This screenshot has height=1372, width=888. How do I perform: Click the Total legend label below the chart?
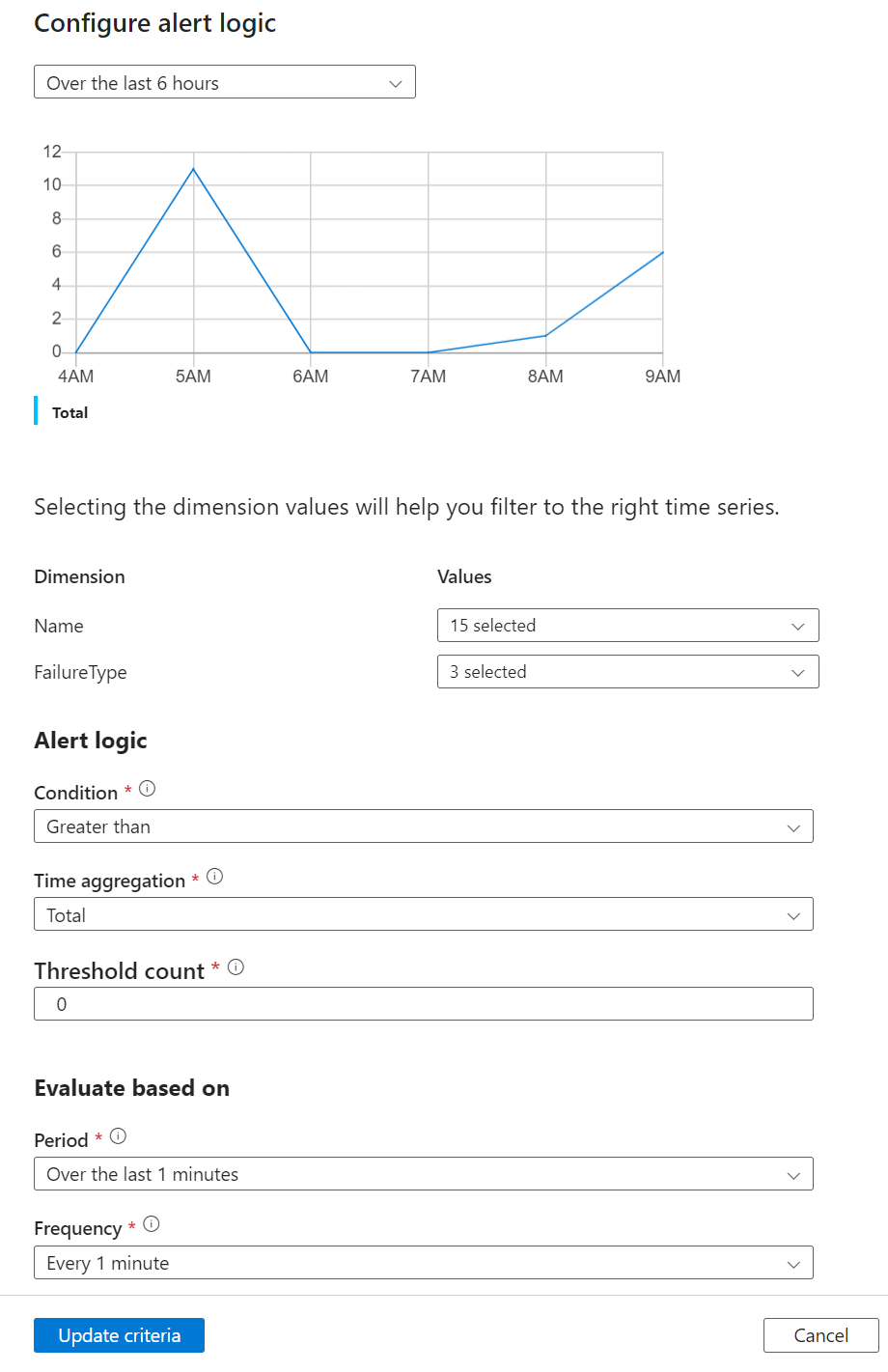coord(69,412)
